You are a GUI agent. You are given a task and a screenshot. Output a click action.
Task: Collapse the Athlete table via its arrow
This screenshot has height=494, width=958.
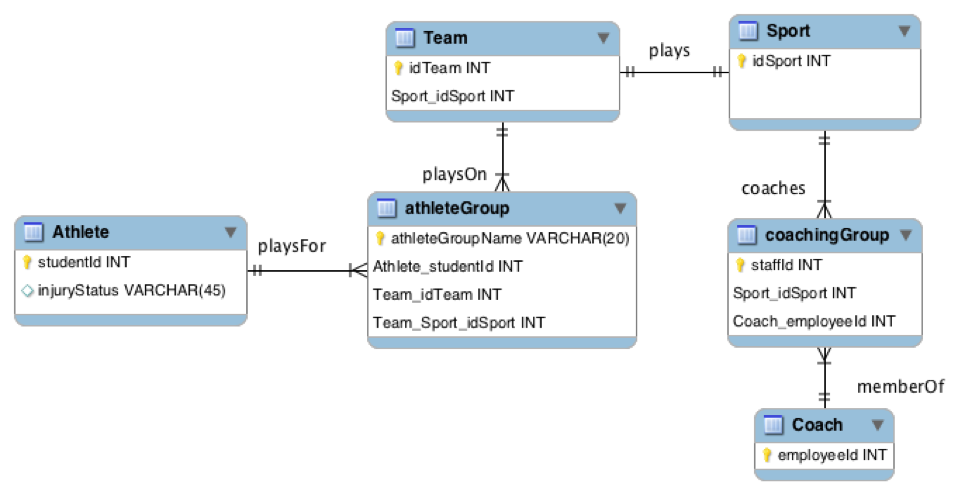230,233
